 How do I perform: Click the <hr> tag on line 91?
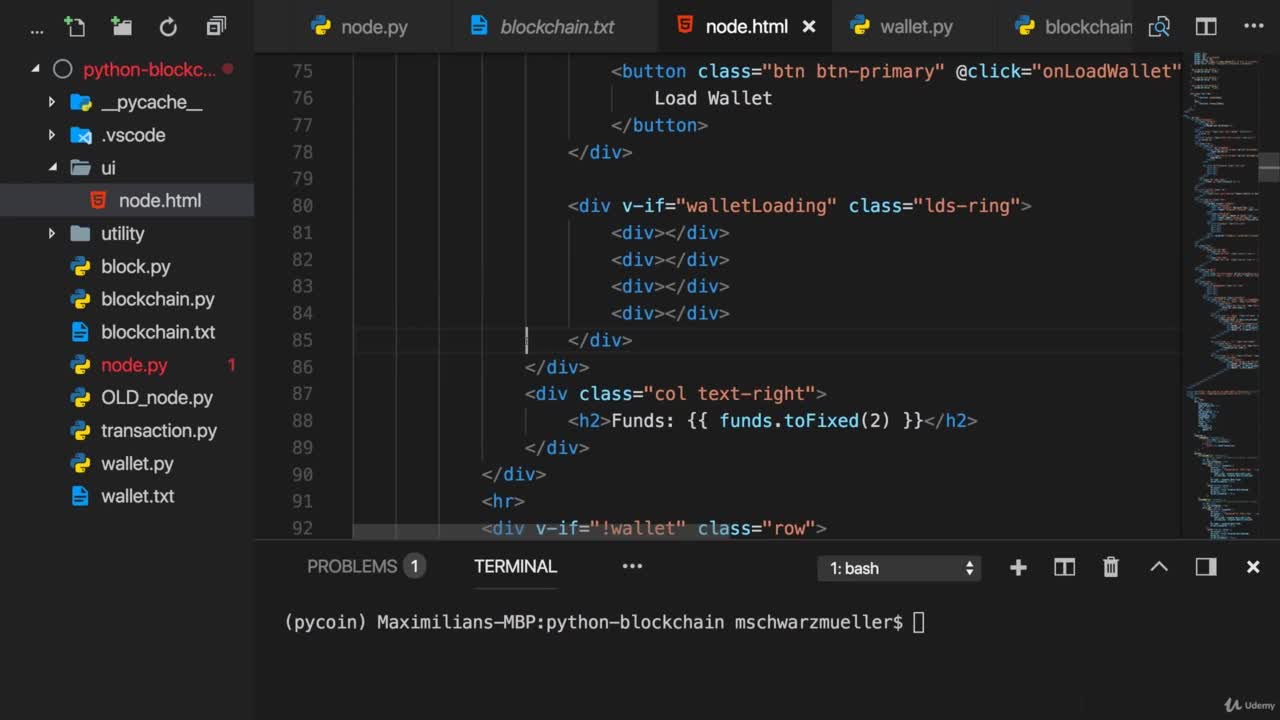pos(503,501)
